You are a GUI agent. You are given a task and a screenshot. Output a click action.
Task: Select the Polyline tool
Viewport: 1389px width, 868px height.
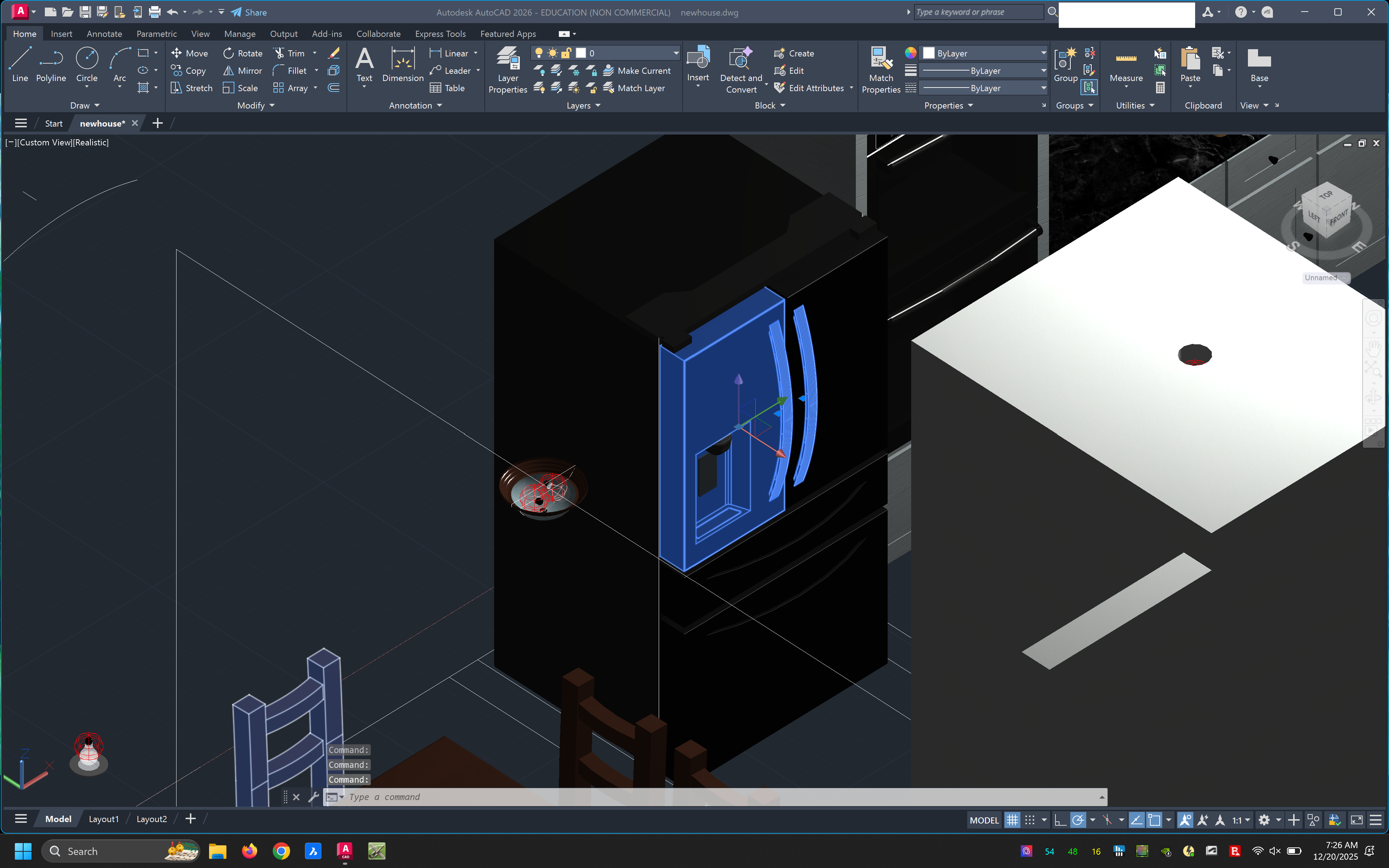point(51,64)
